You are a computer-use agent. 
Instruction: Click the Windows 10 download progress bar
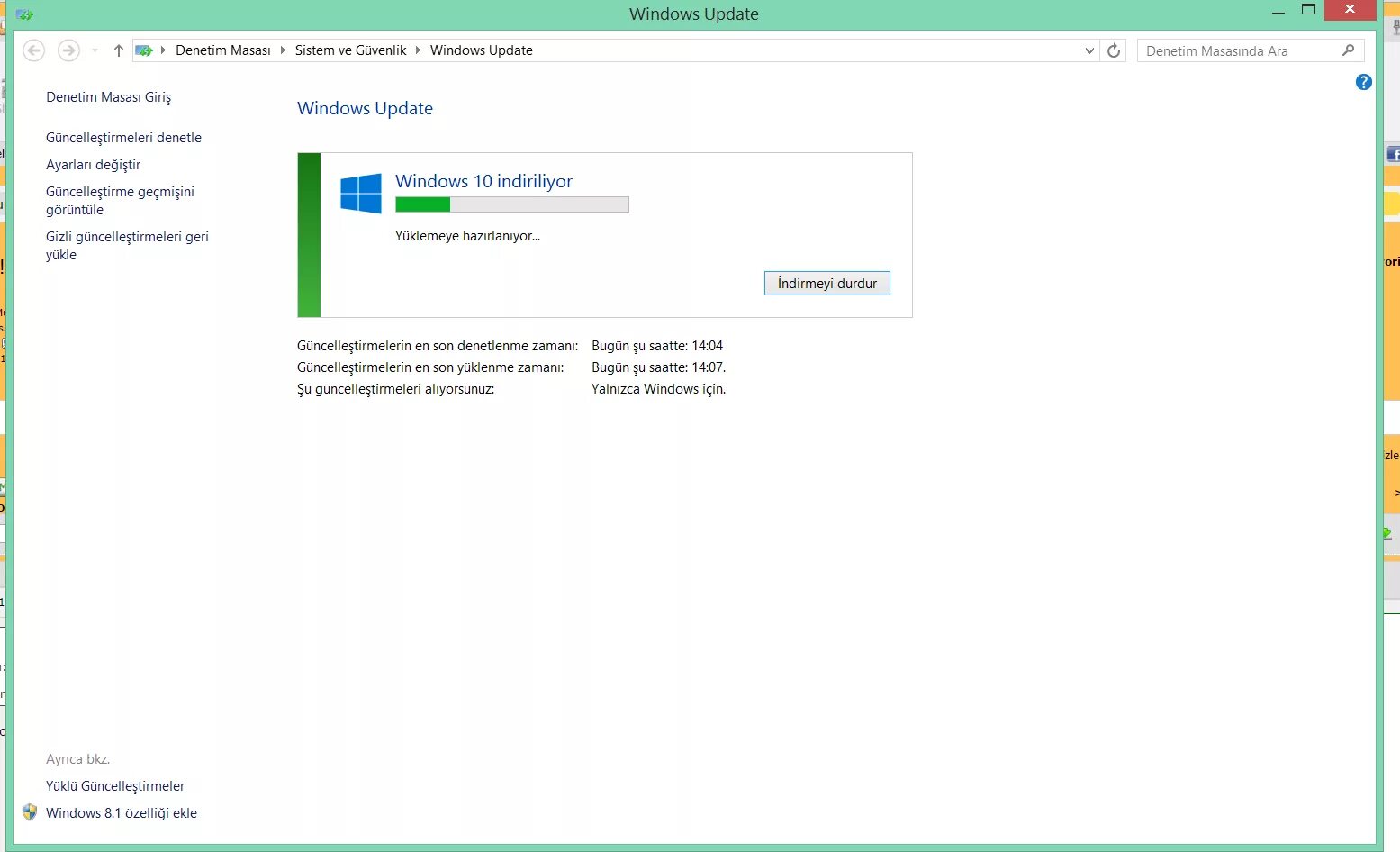point(512,205)
